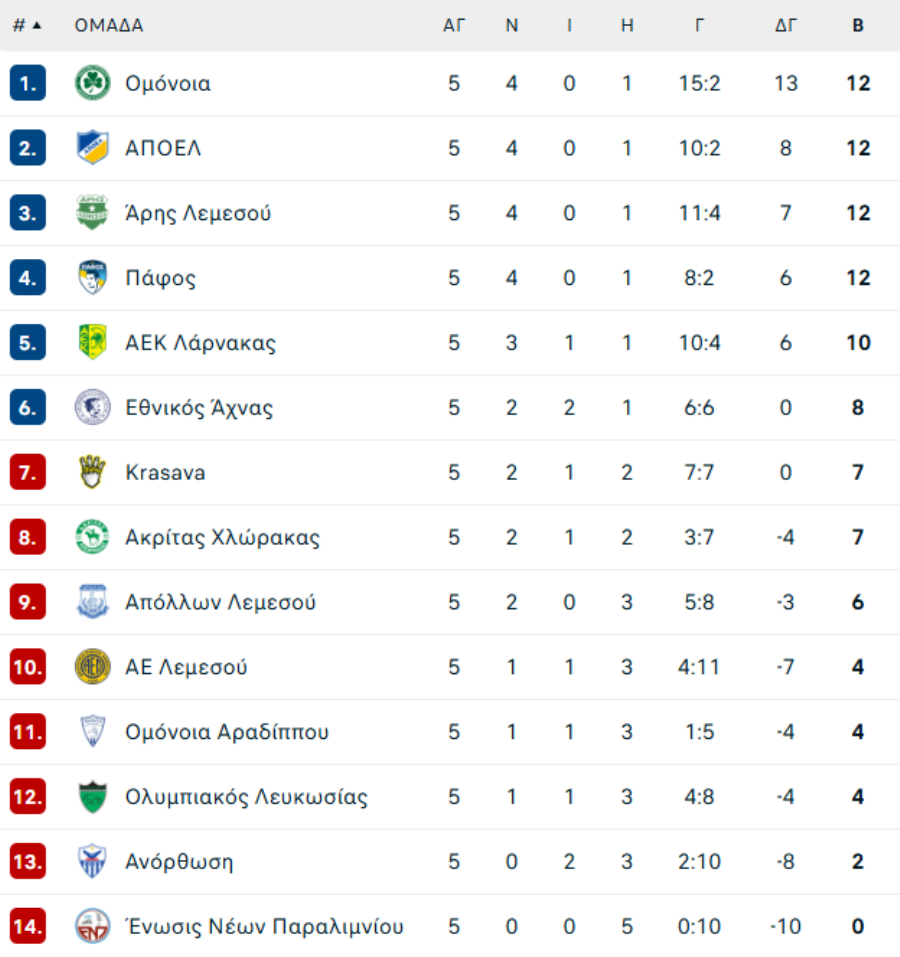This screenshot has height=957, width=900.
Task: Click the ΑΠΟΕΛ team logo
Action: tap(92, 148)
